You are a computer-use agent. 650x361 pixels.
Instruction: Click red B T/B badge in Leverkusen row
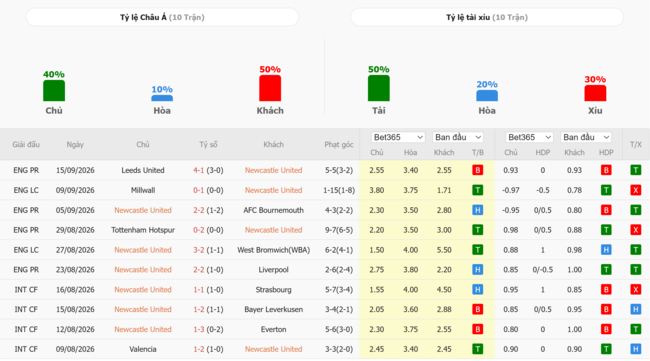tap(478, 309)
